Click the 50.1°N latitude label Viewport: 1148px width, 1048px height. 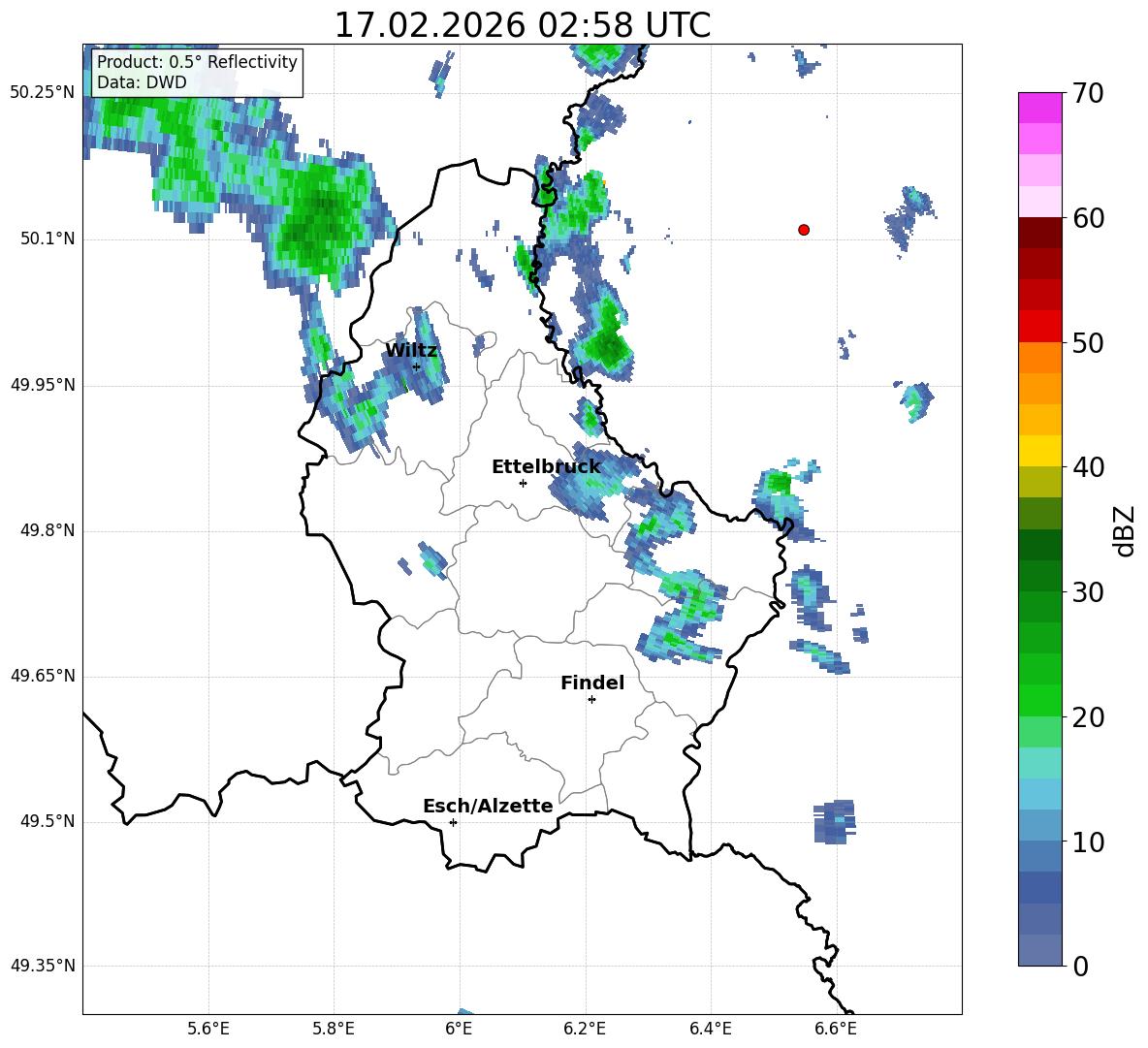pyautogui.click(x=48, y=238)
